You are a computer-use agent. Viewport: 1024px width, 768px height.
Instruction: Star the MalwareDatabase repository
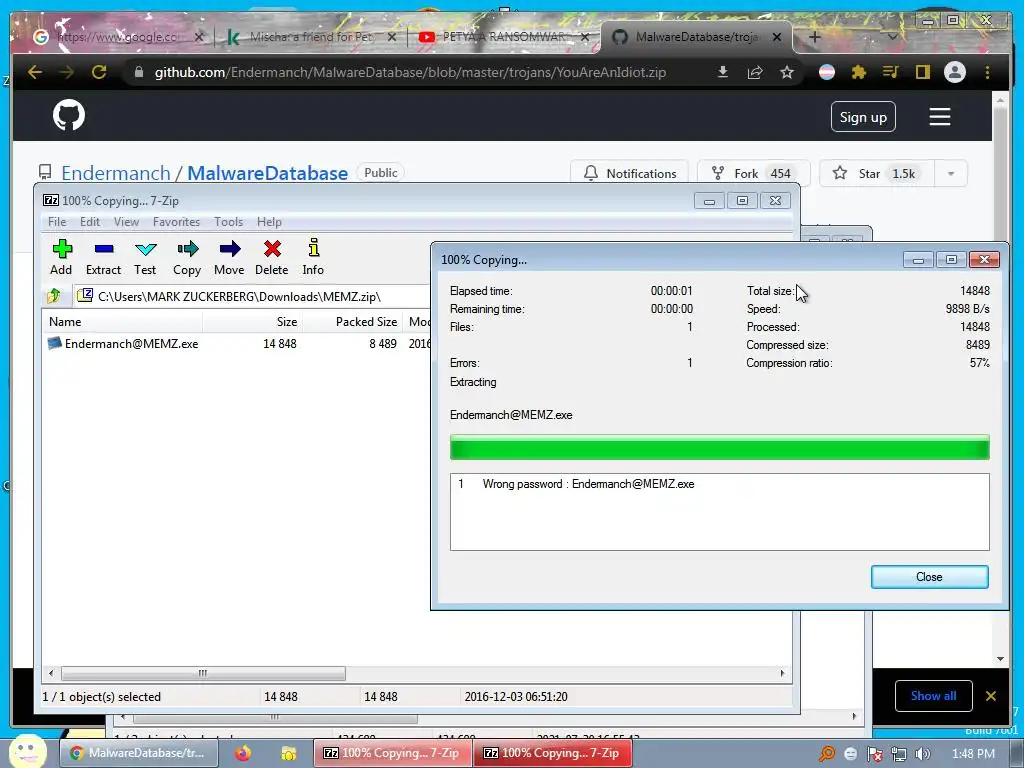tap(877, 174)
